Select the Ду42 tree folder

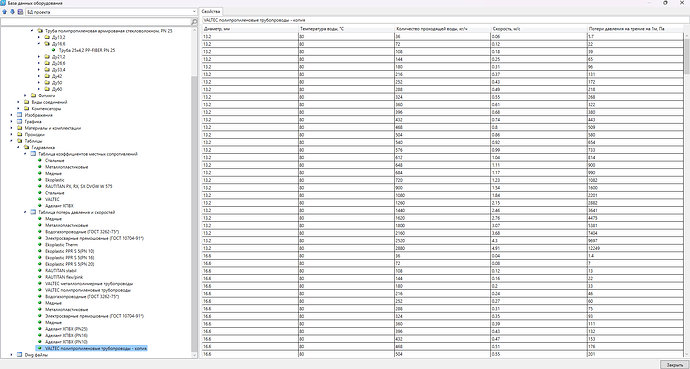coord(57,77)
